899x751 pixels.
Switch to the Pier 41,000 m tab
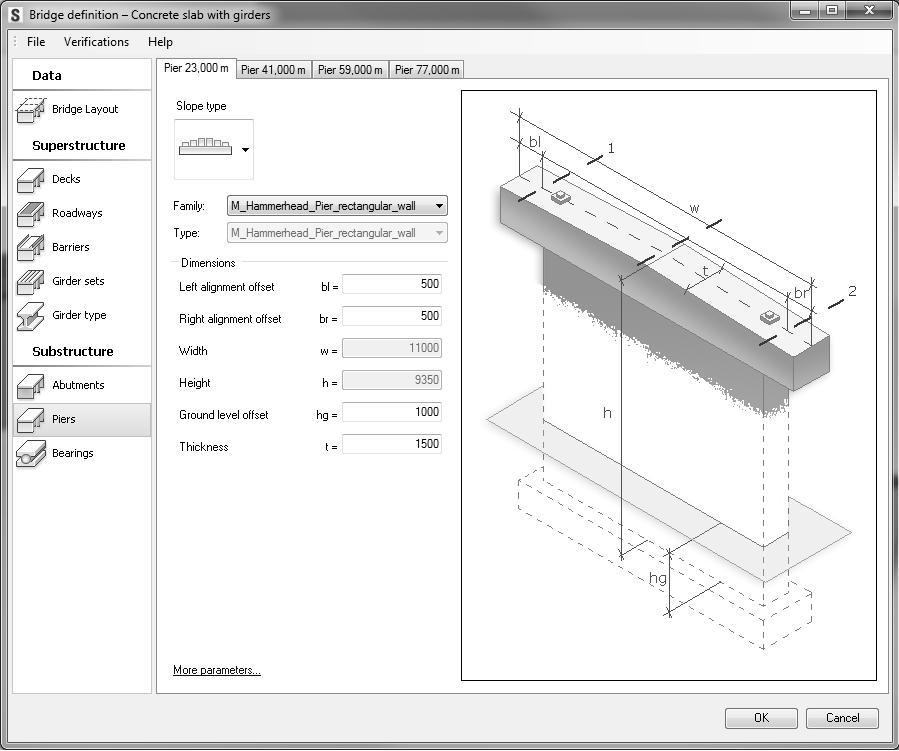coord(273,70)
